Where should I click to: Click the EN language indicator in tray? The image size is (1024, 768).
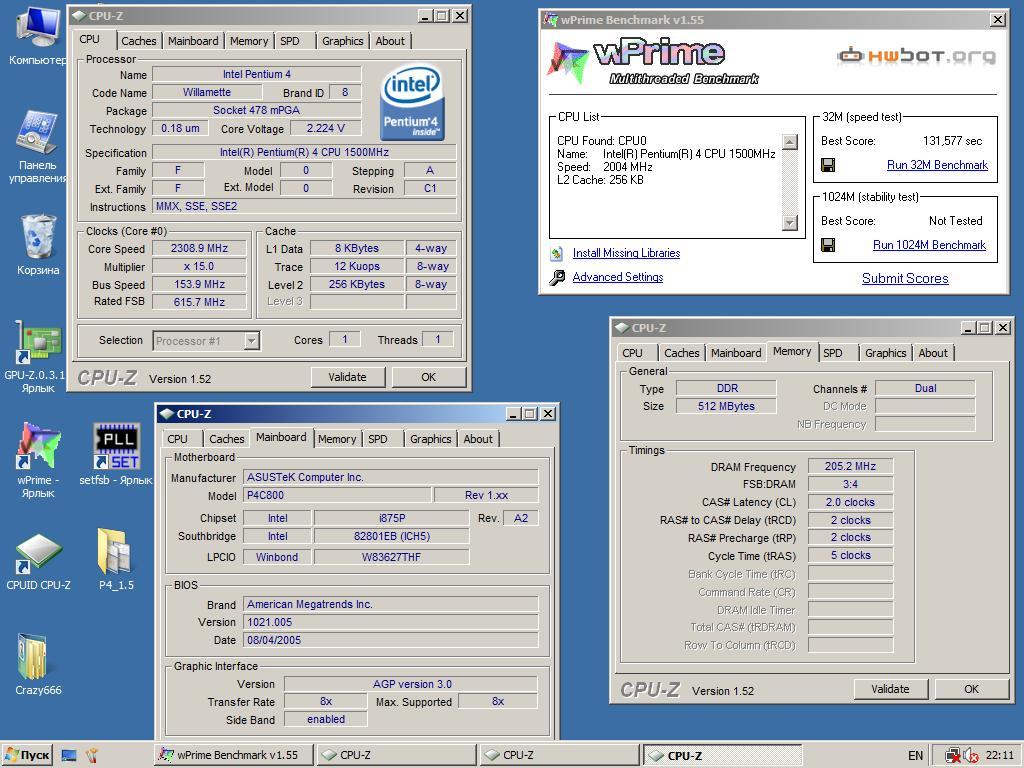point(915,756)
